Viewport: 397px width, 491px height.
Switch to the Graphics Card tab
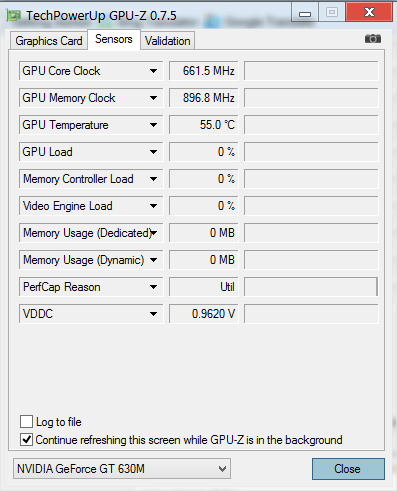49,41
